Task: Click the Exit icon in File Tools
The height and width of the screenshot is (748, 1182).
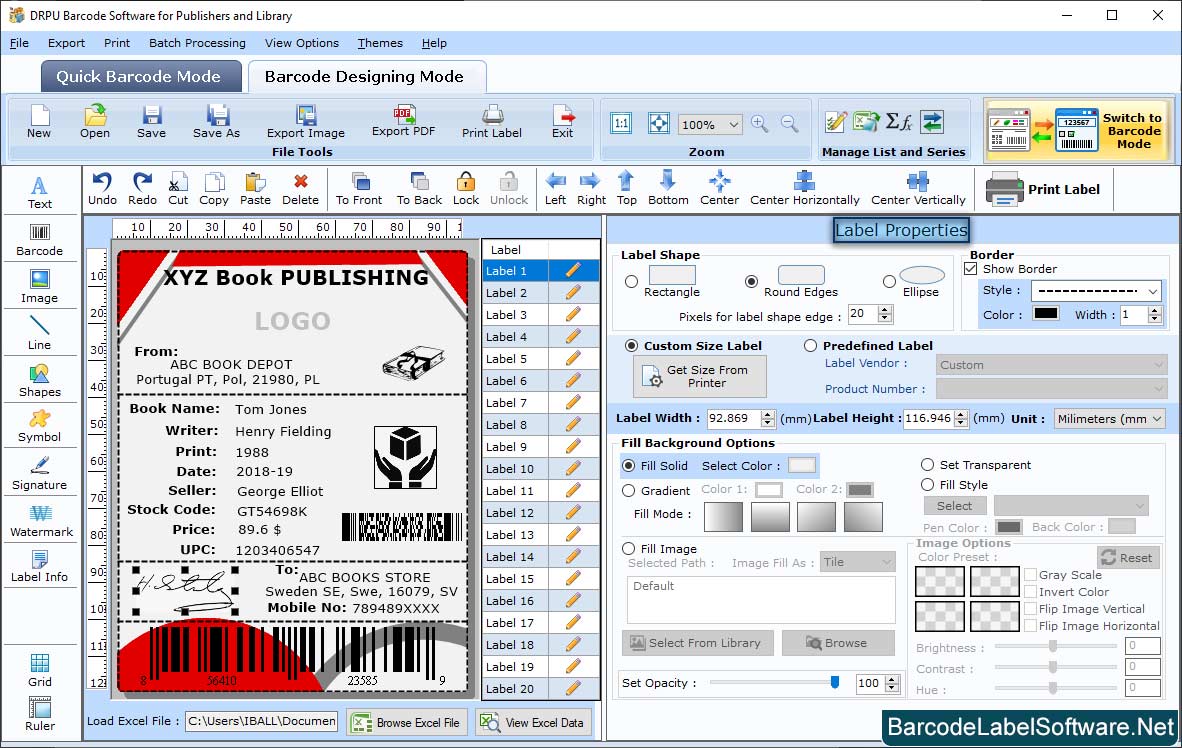Action: pos(562,122)
